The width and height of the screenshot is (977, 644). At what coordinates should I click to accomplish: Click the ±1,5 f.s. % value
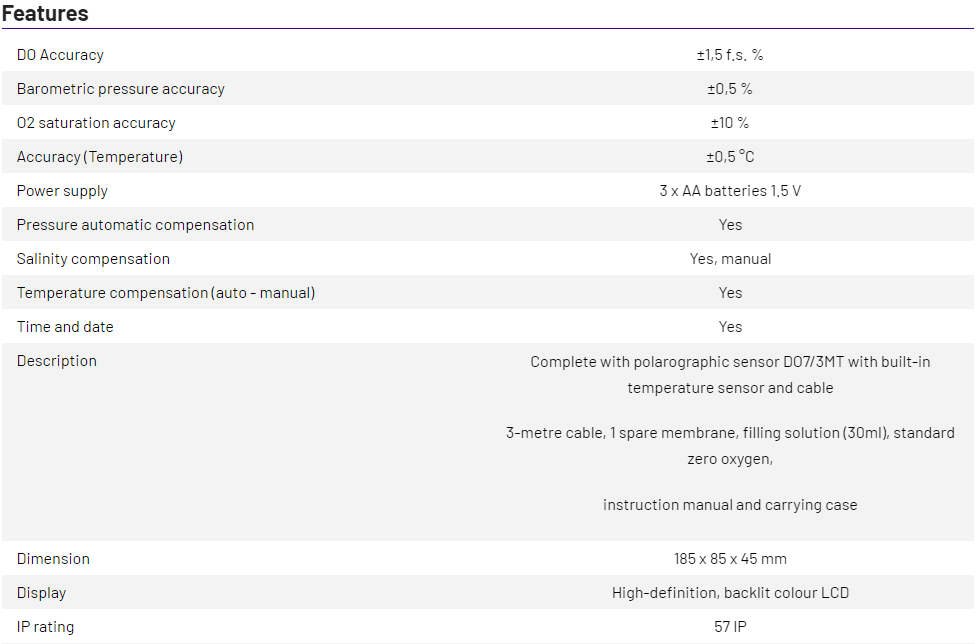tap(730, 55)
